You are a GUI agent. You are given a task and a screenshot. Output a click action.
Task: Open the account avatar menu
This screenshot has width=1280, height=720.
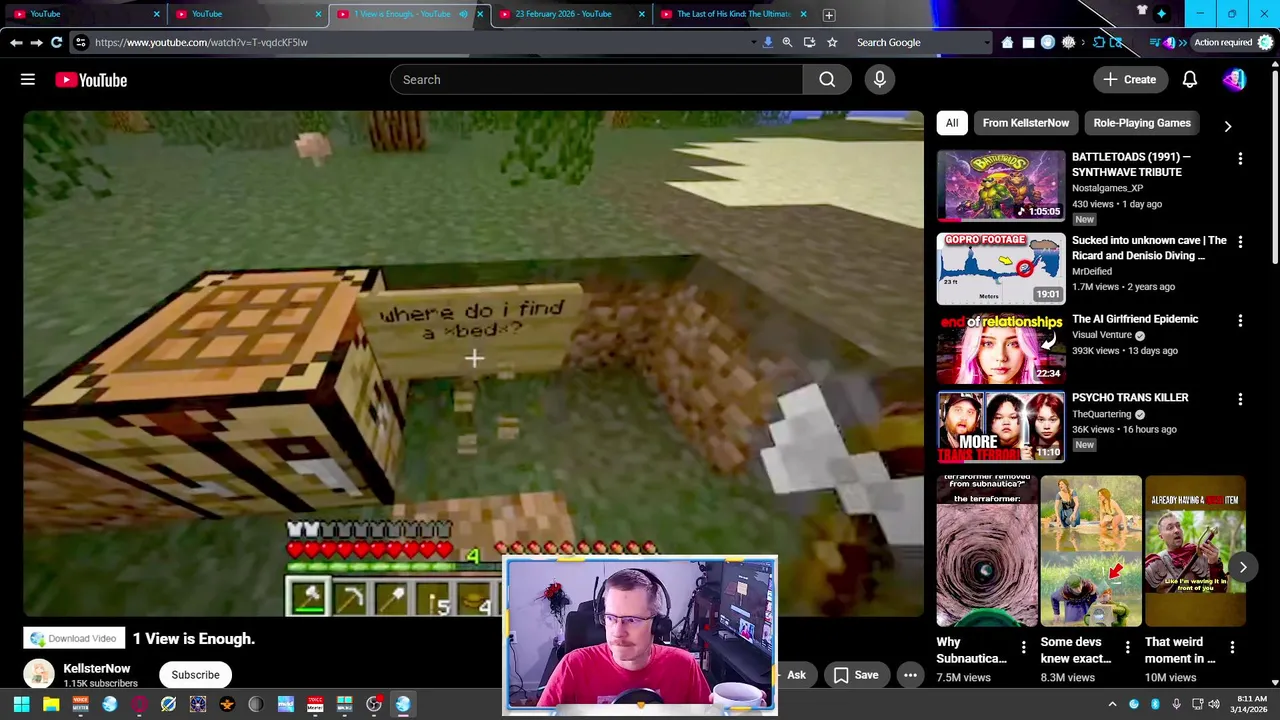(x=1234, y=80)
